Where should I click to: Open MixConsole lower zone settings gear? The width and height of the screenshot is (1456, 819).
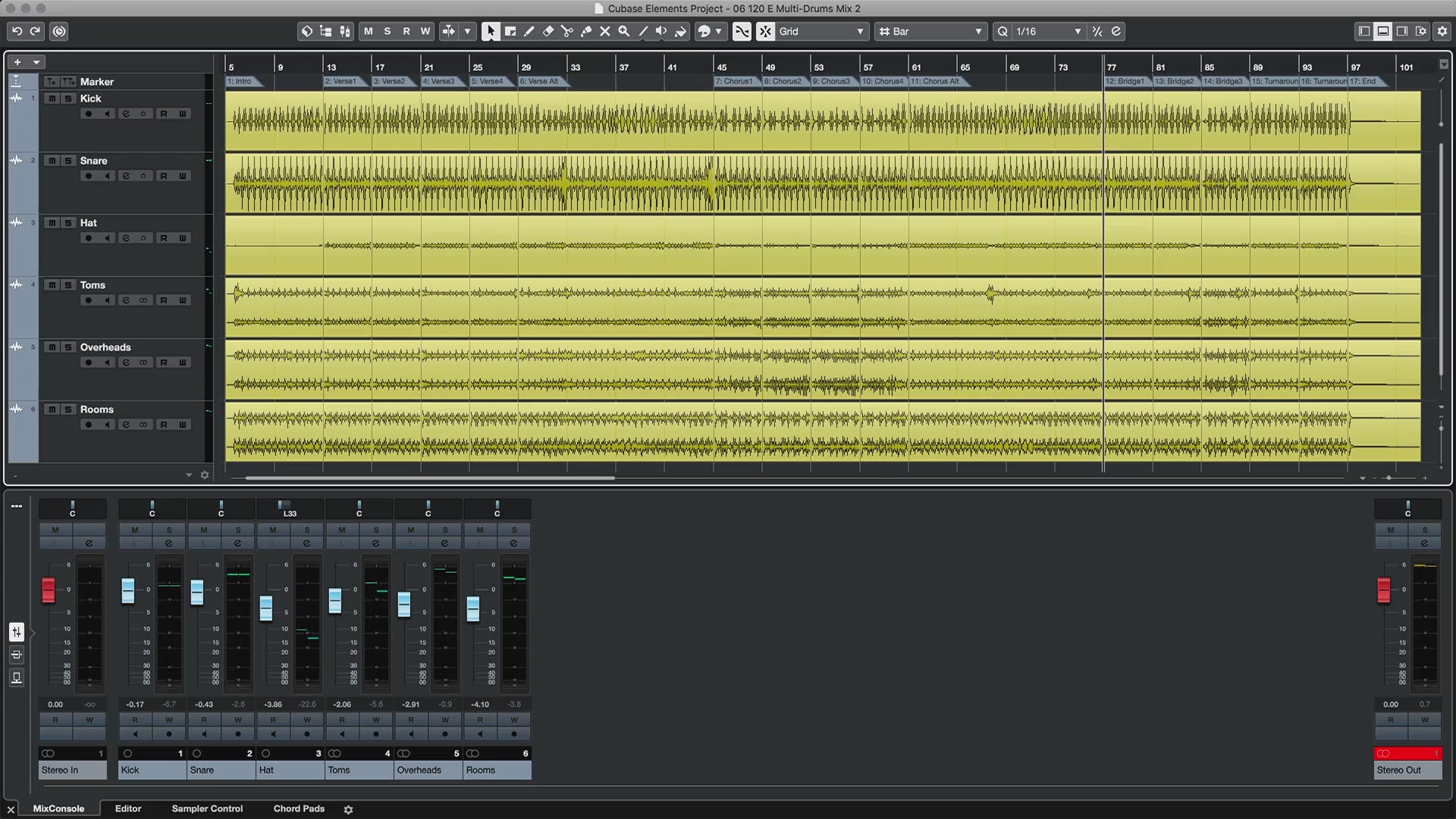click(348, 809)
